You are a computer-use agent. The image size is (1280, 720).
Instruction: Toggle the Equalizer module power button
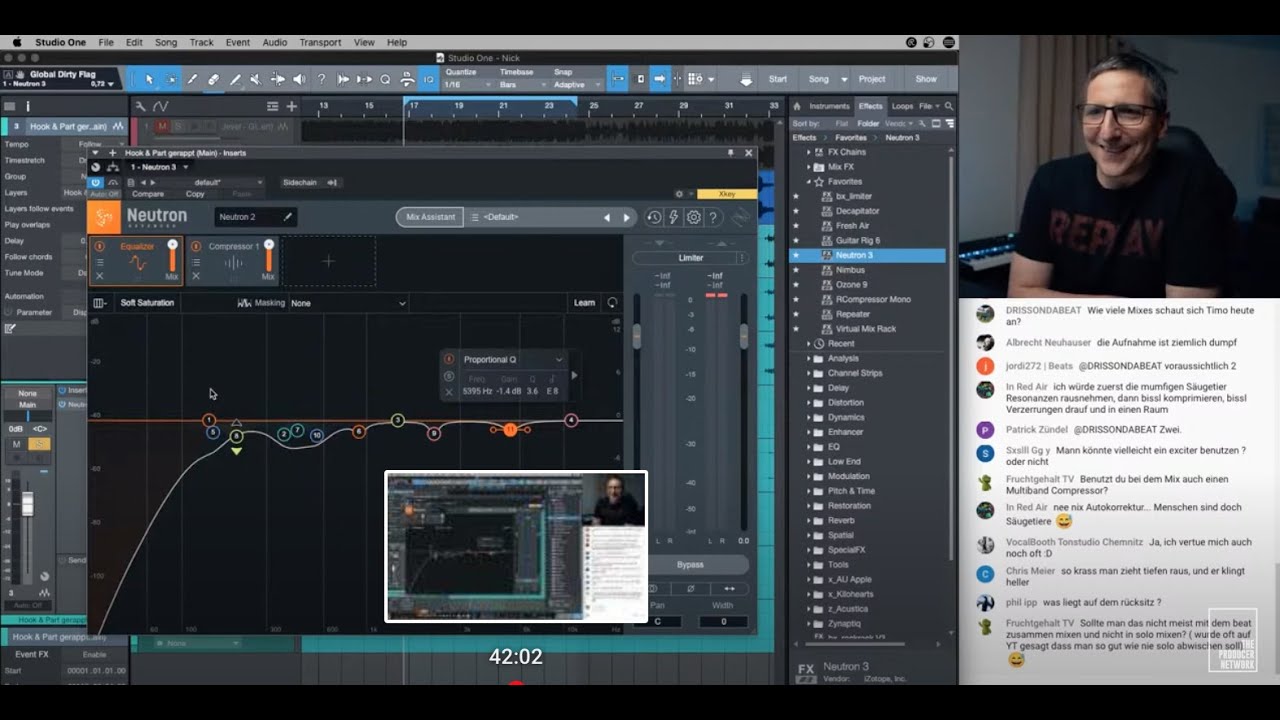[x=100, y=246]
